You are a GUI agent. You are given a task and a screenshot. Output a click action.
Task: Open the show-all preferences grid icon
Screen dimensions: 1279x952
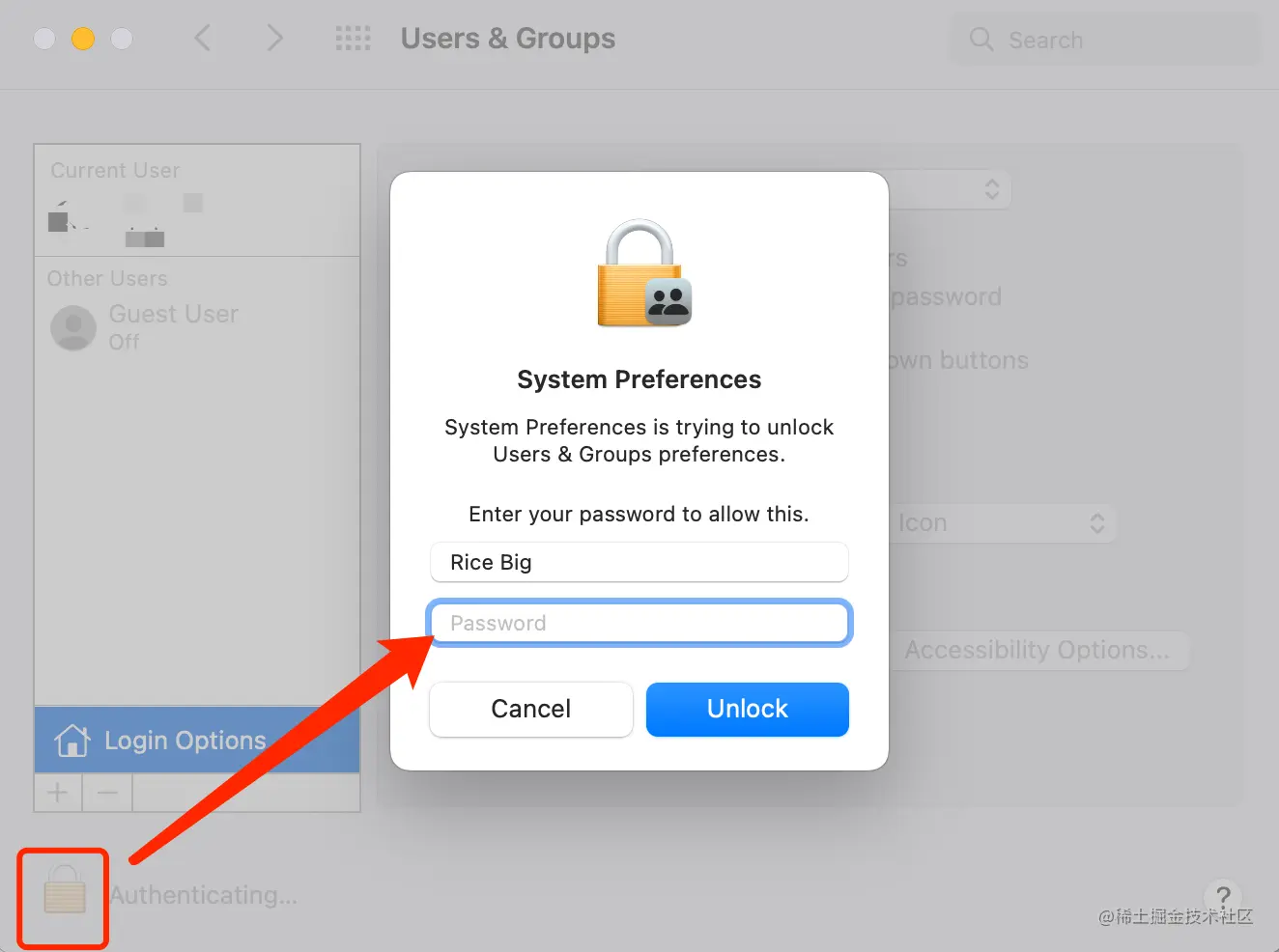[353, 39]
